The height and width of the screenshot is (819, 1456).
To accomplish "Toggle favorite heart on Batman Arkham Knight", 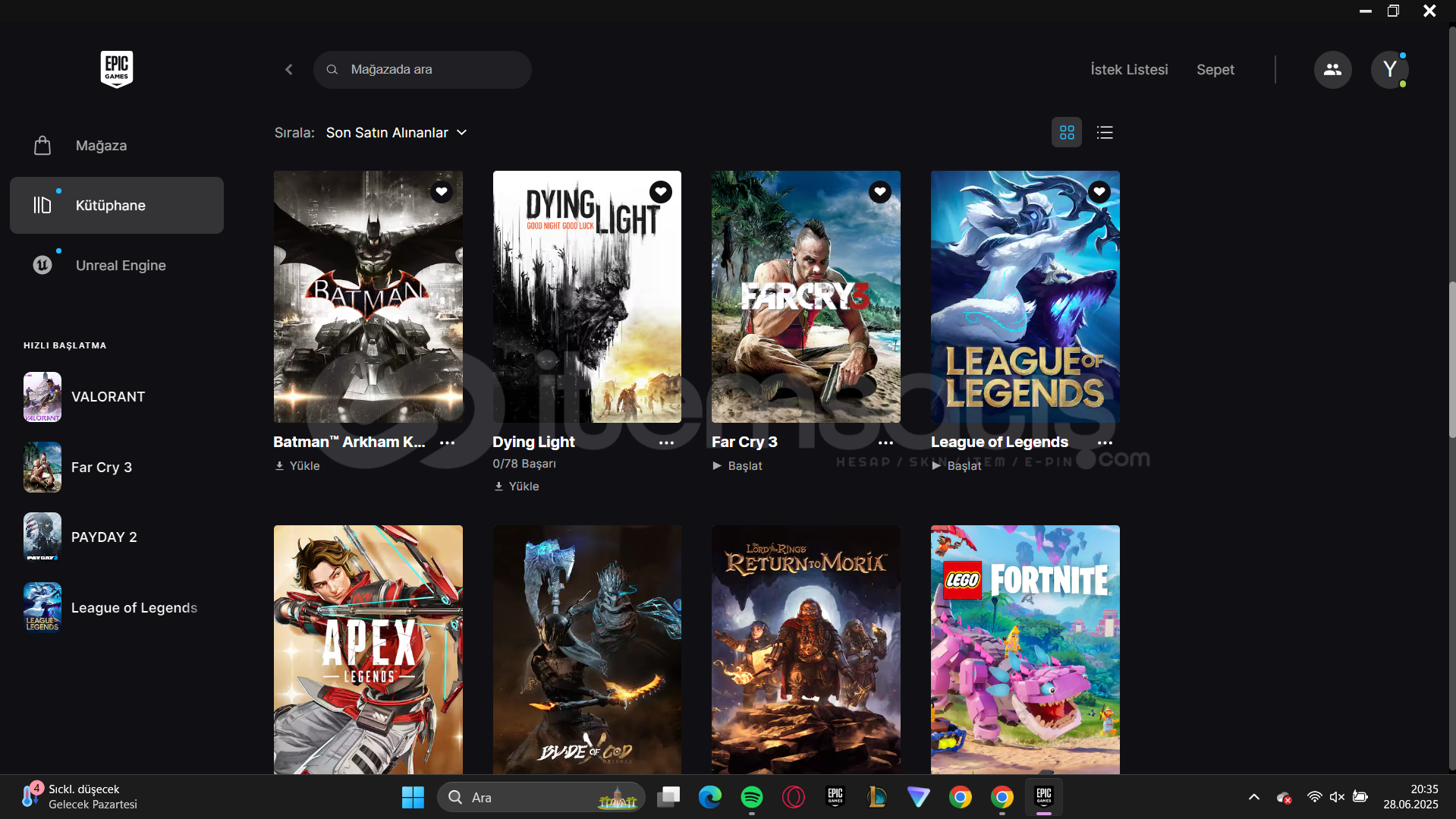I will pos(442,192).
